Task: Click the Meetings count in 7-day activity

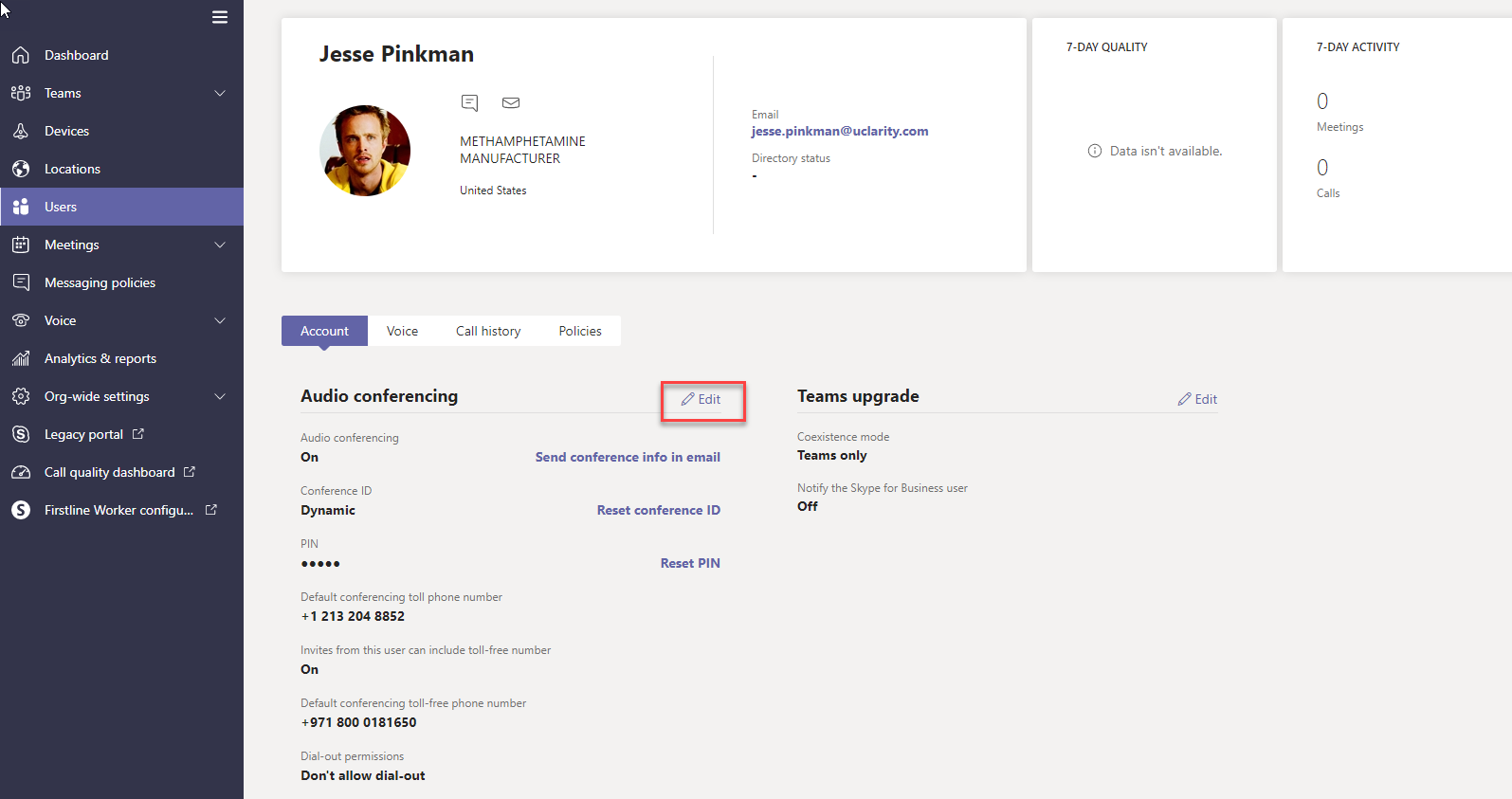Action: click(1322, 101)
